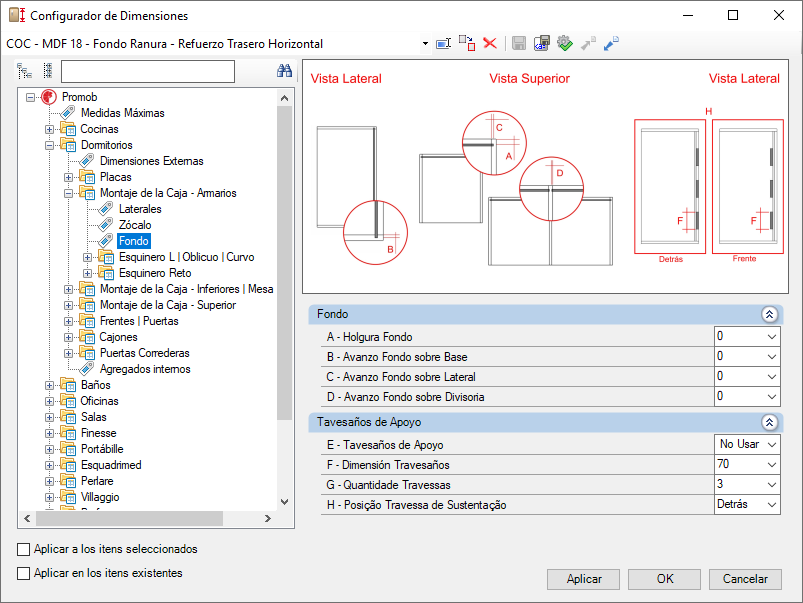Enable Aplicar en los itens existentes checkbox
The height and width of the screenshot is (603, 803).
tap(23, 573)
